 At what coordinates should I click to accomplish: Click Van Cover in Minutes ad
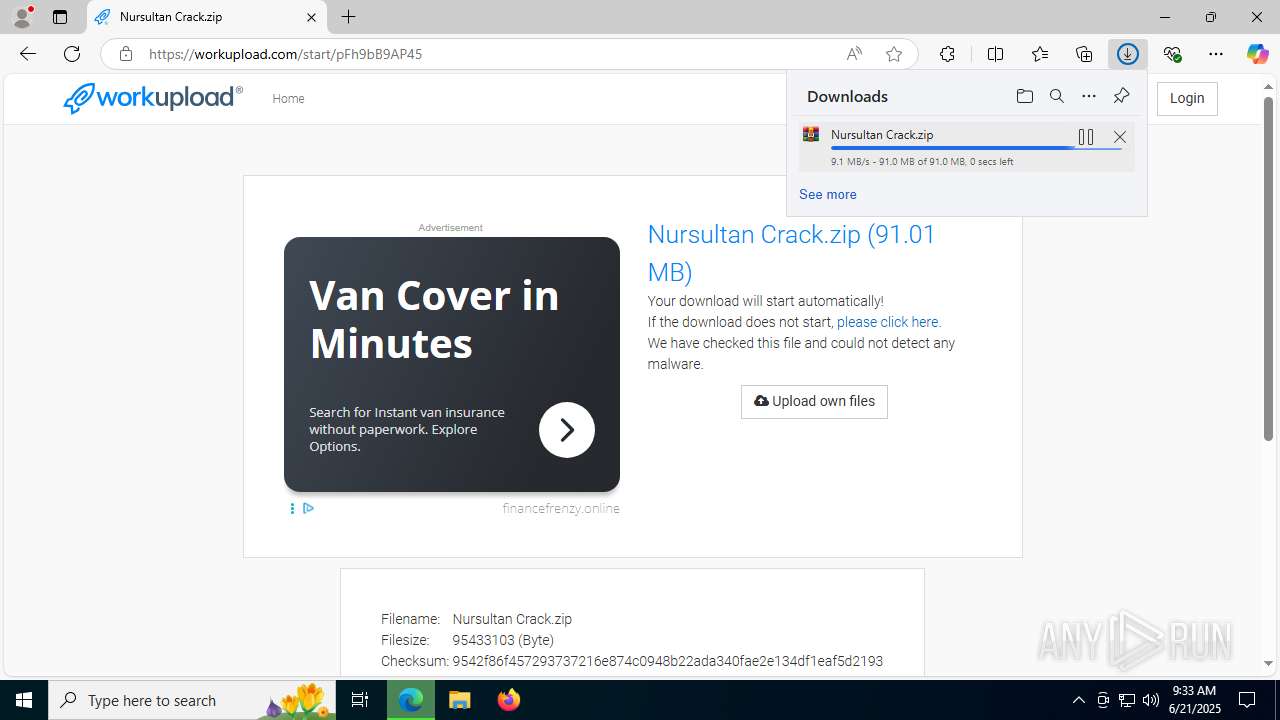click(434, 319)
